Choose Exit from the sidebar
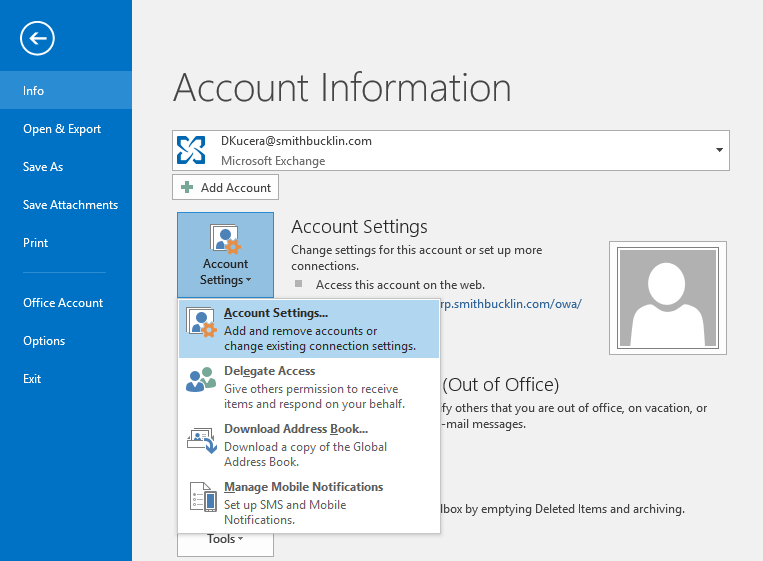763x561 pixels. [66, 379]
